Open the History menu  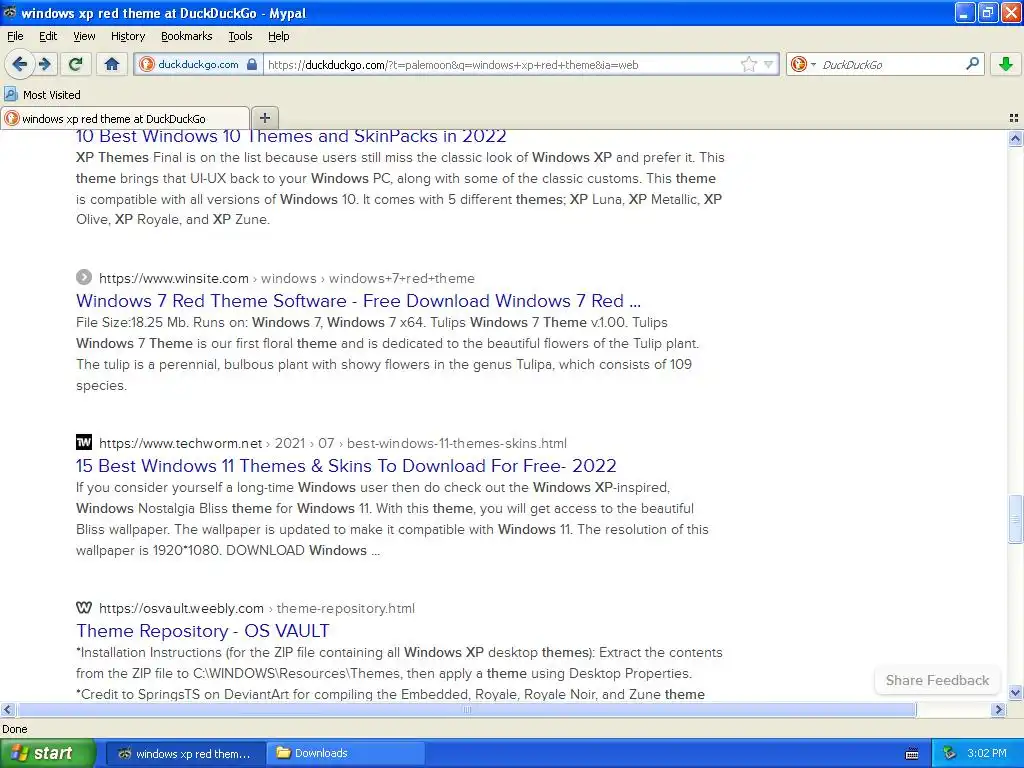pos(127,36)
